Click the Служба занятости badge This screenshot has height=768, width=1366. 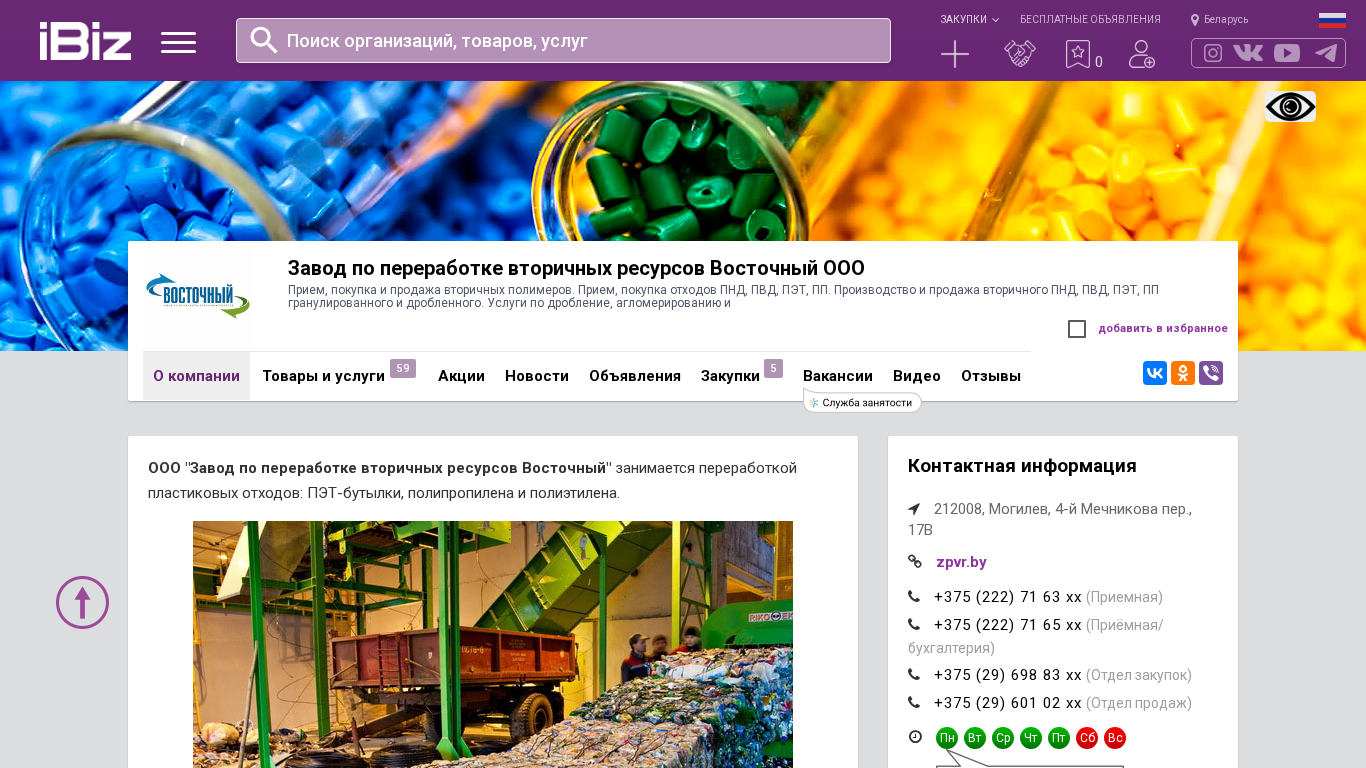pyautogui.click(x=862, y=403)
